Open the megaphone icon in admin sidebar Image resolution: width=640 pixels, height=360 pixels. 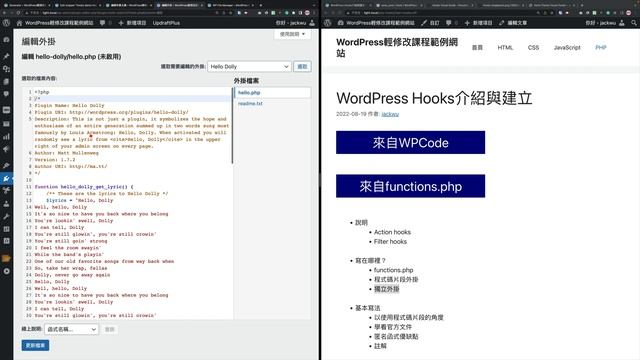6,149
